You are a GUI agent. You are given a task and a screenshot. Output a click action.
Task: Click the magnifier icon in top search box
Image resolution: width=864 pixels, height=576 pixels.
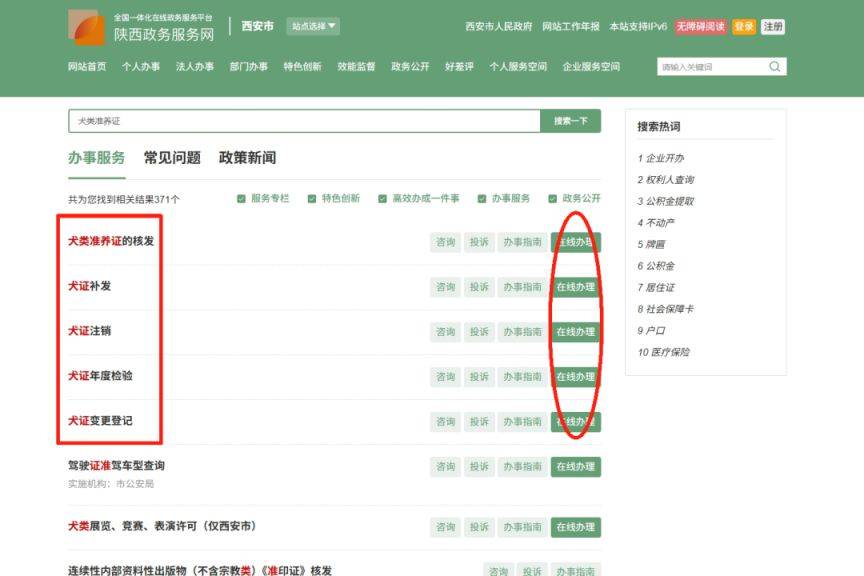(774, 67)
